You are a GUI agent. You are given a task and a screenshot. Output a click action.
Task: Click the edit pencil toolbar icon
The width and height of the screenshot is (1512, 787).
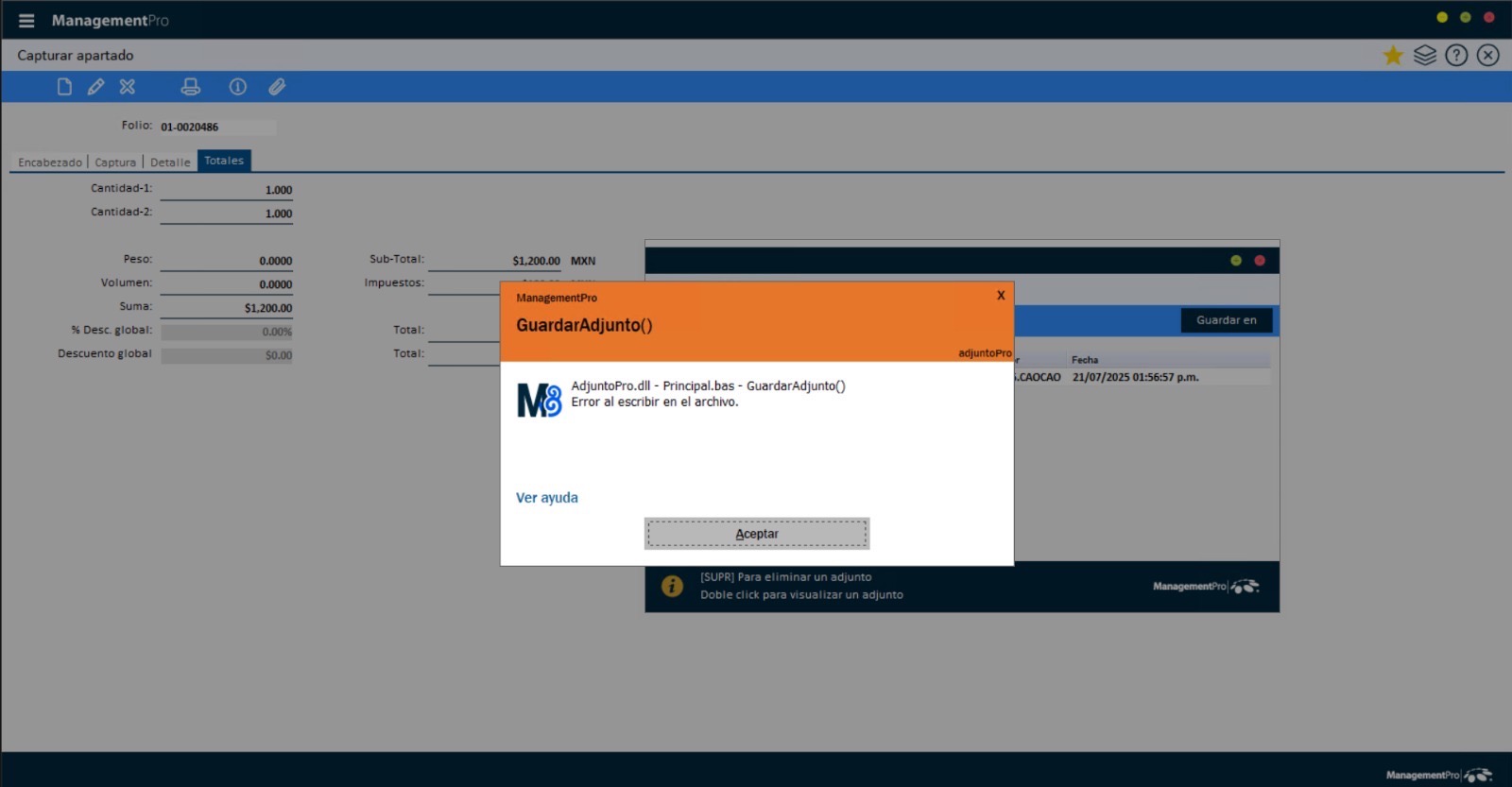pos(95,87)
